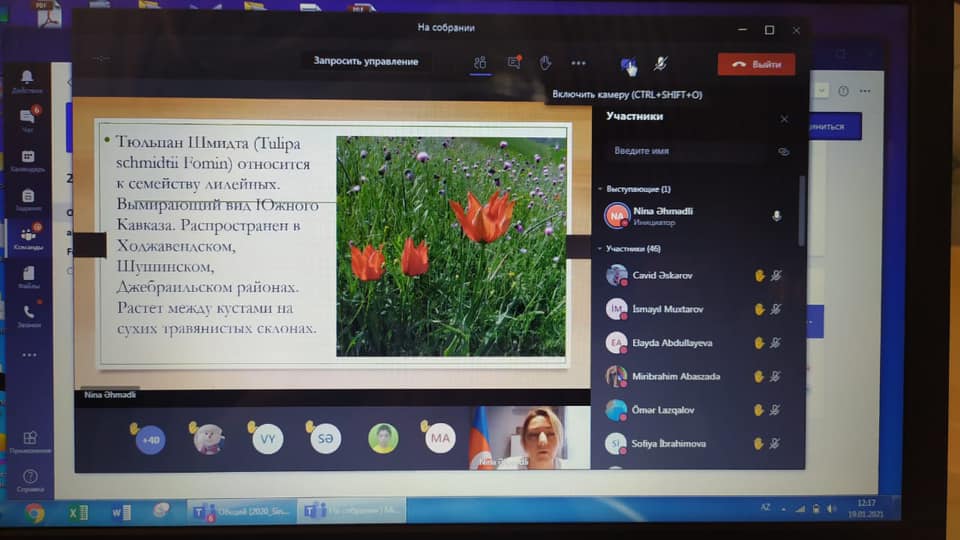
Task: Click the AZ language indicator in tray
Action: tap(765, 508)
